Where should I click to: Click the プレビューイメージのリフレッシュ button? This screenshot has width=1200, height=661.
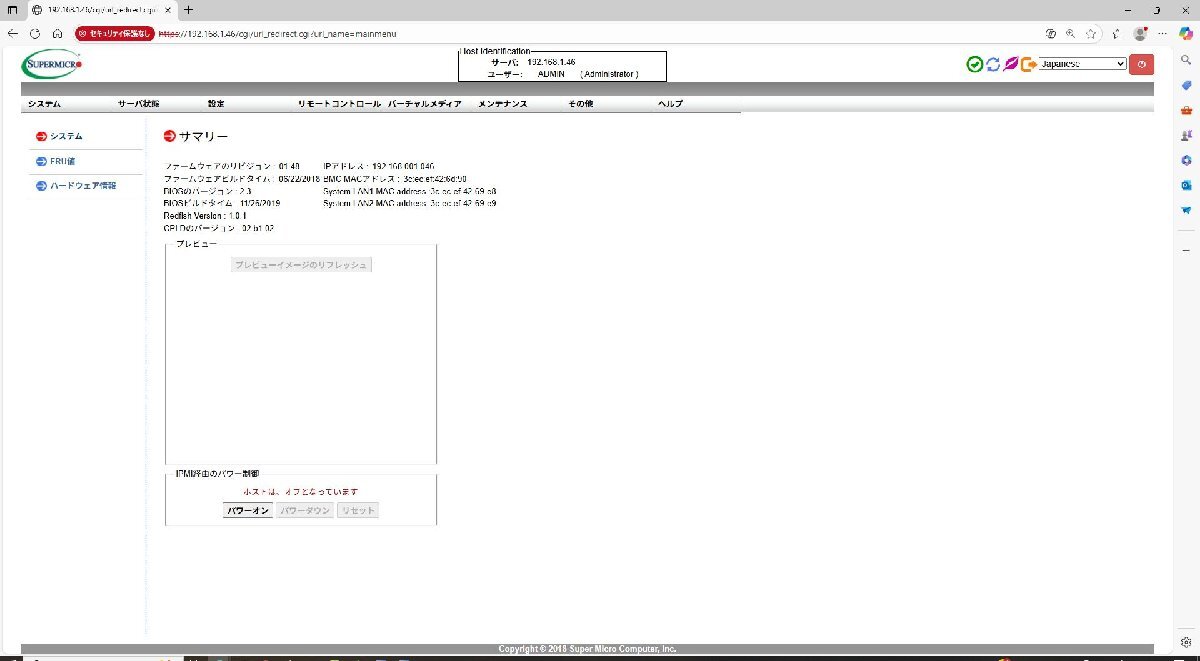301,265
